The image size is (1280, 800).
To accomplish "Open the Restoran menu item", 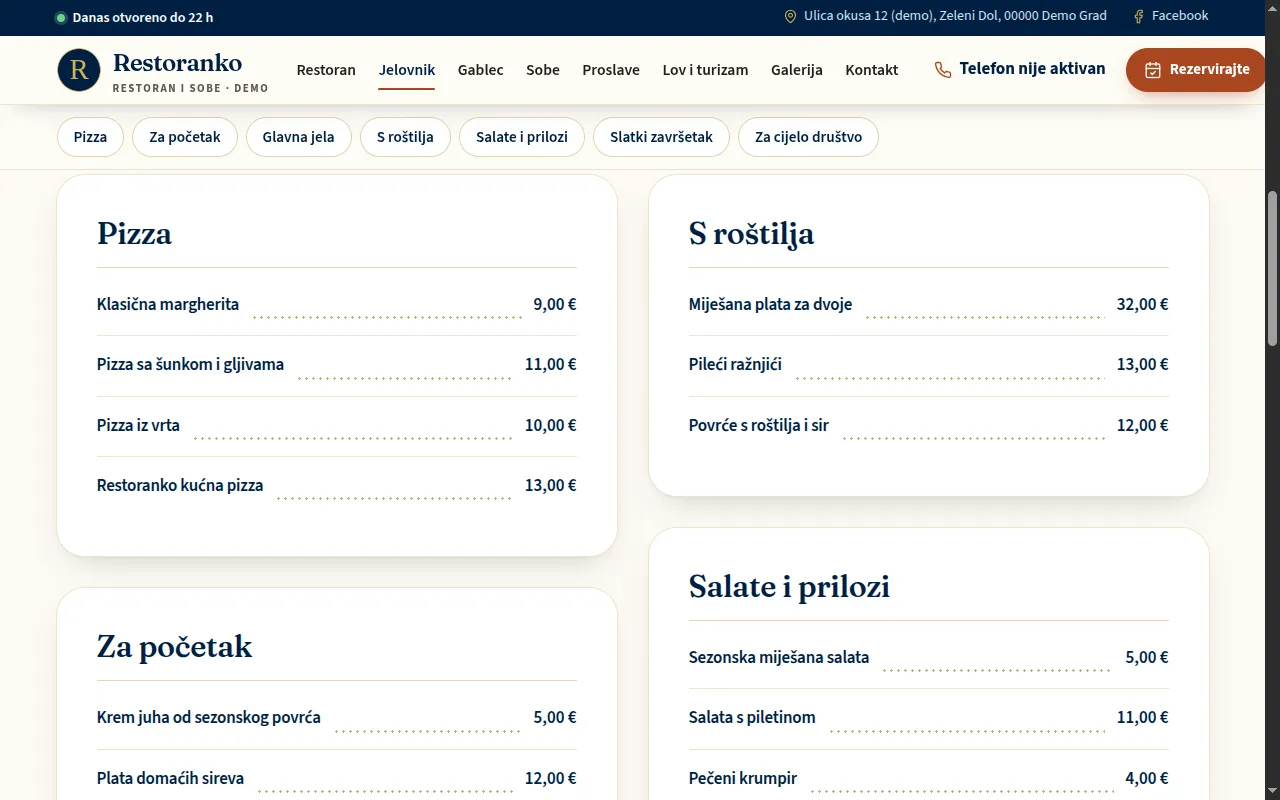I will pyautogui.click(x=326, y=70).
